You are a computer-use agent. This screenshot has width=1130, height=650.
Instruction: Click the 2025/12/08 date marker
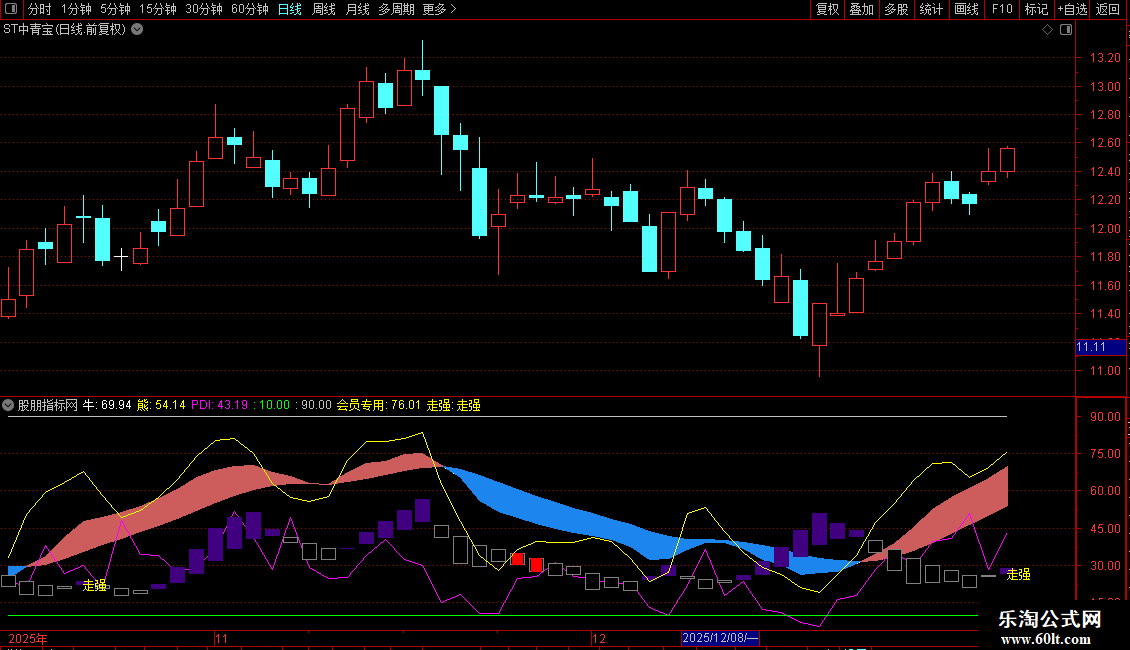[720, 638]
